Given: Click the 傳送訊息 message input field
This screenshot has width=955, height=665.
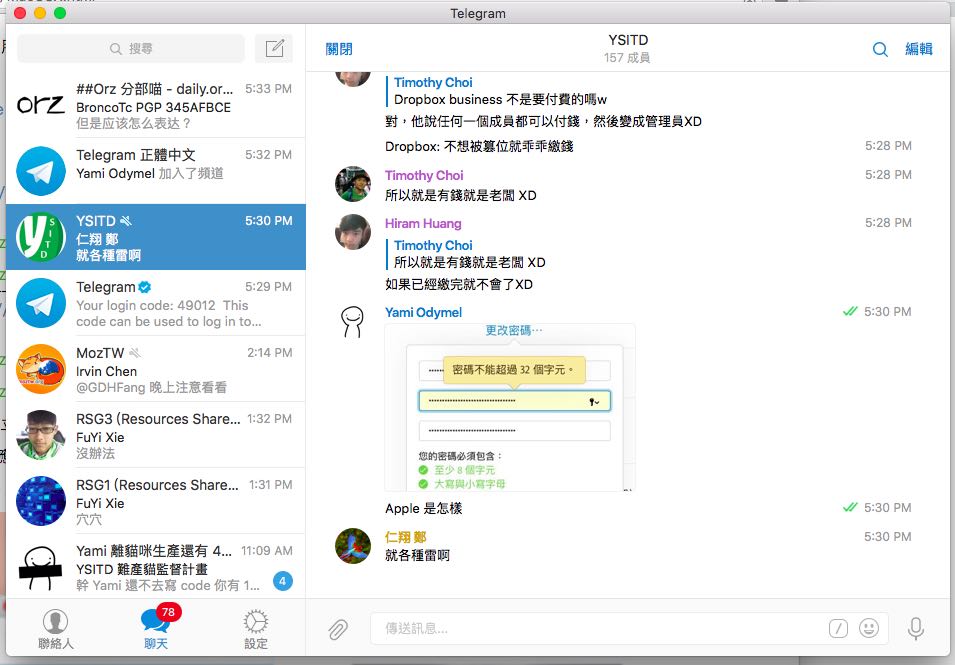Looking at the screenshot, I should (x=597, y=628).
